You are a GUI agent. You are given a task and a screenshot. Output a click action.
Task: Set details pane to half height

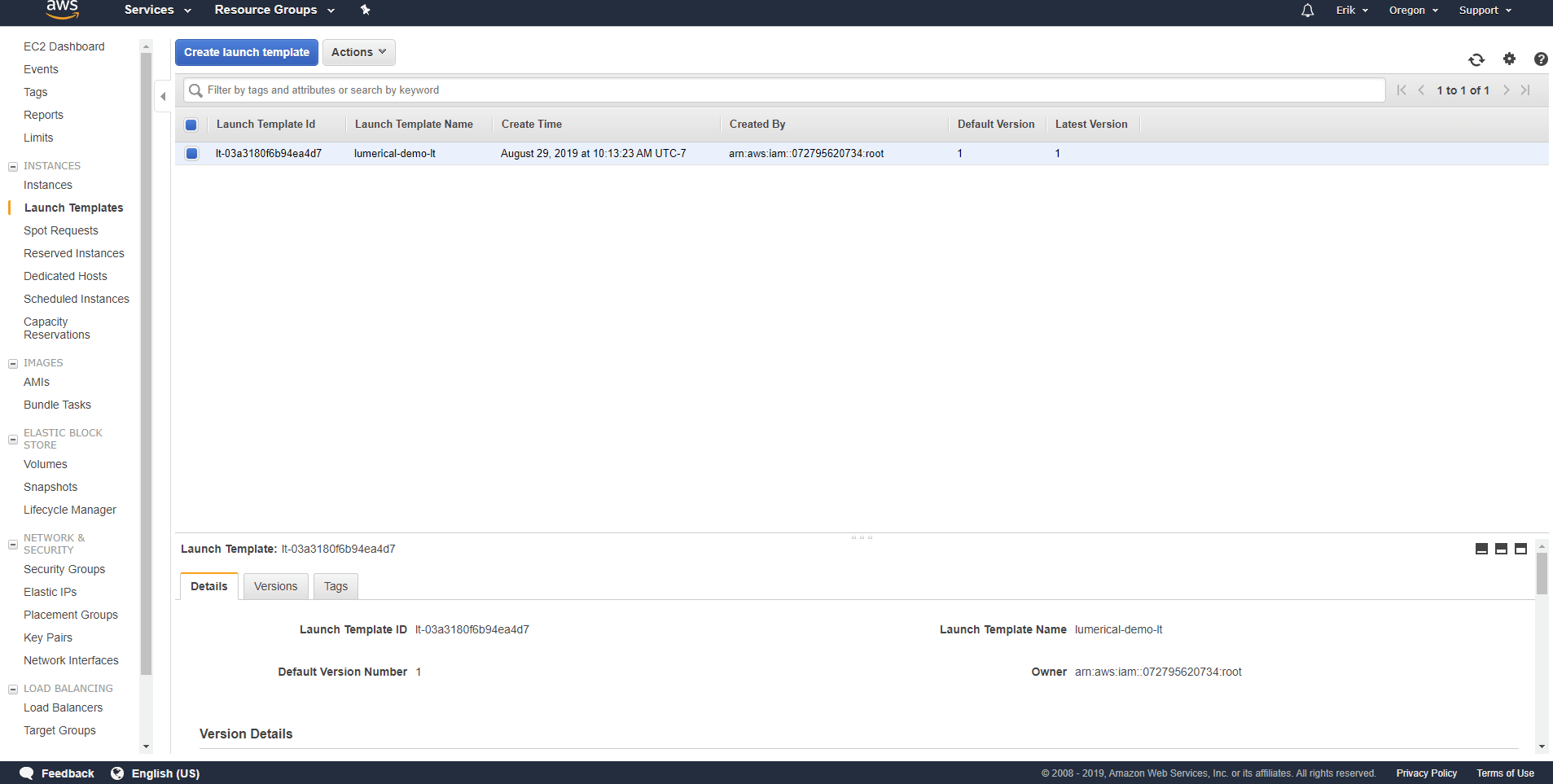point(1501,549)
